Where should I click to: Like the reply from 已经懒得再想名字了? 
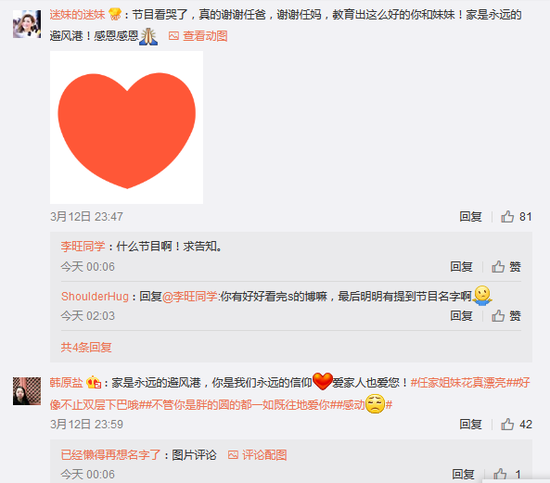pyautogui.click(x=500, y=475)
